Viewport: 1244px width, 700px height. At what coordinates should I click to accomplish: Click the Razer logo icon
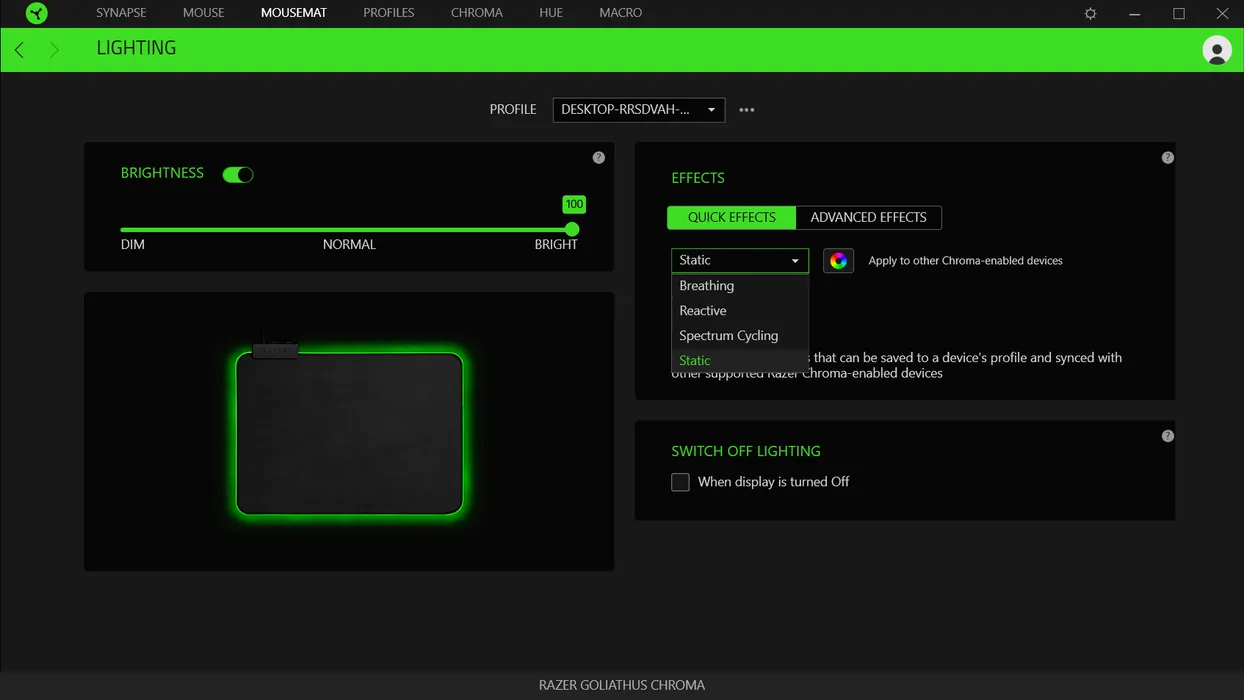coord(36,13)
